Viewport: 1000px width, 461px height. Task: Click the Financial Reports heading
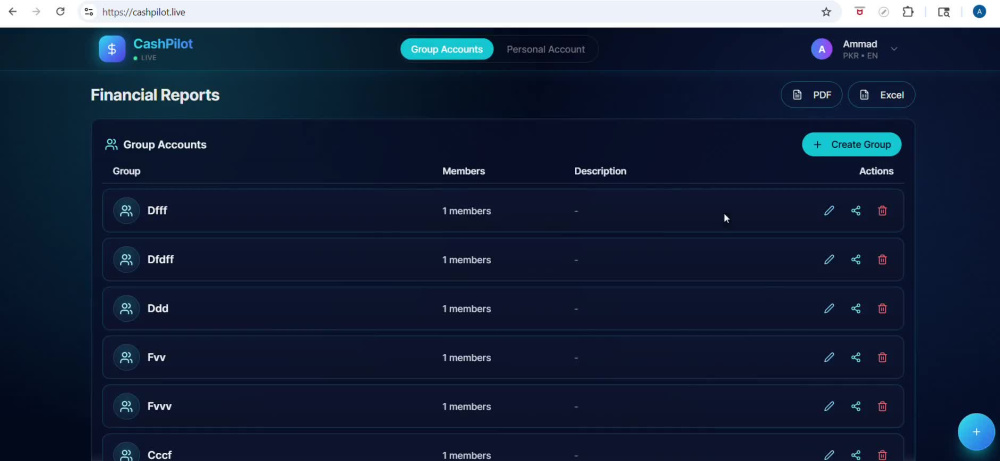tap(155, 95)
